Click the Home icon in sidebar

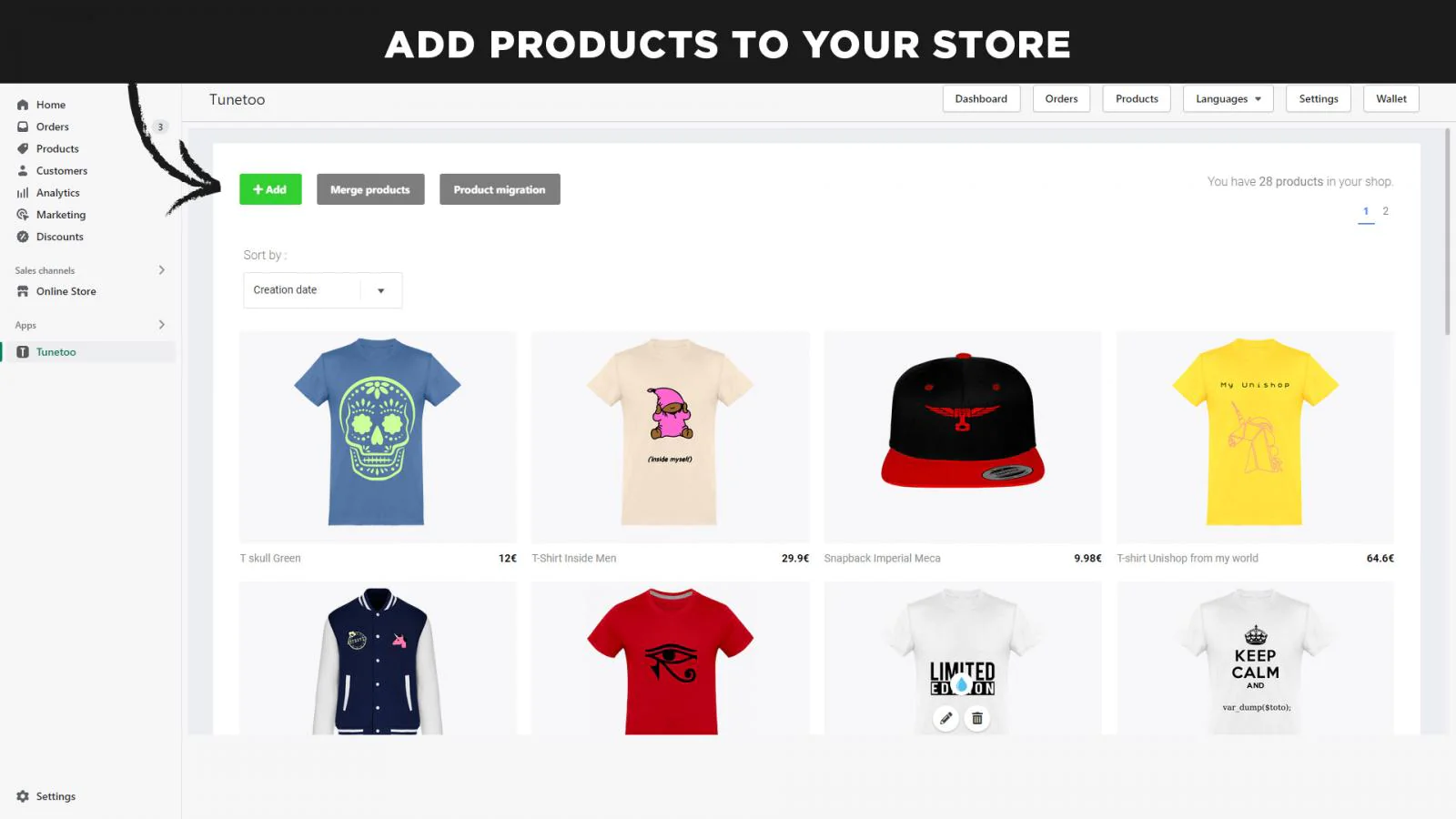(23, 105)
